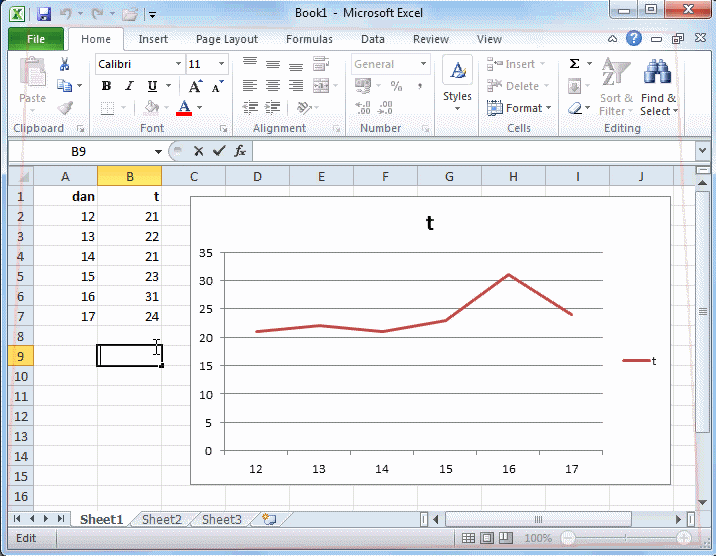Click the green File button

(x=36, y=39)
